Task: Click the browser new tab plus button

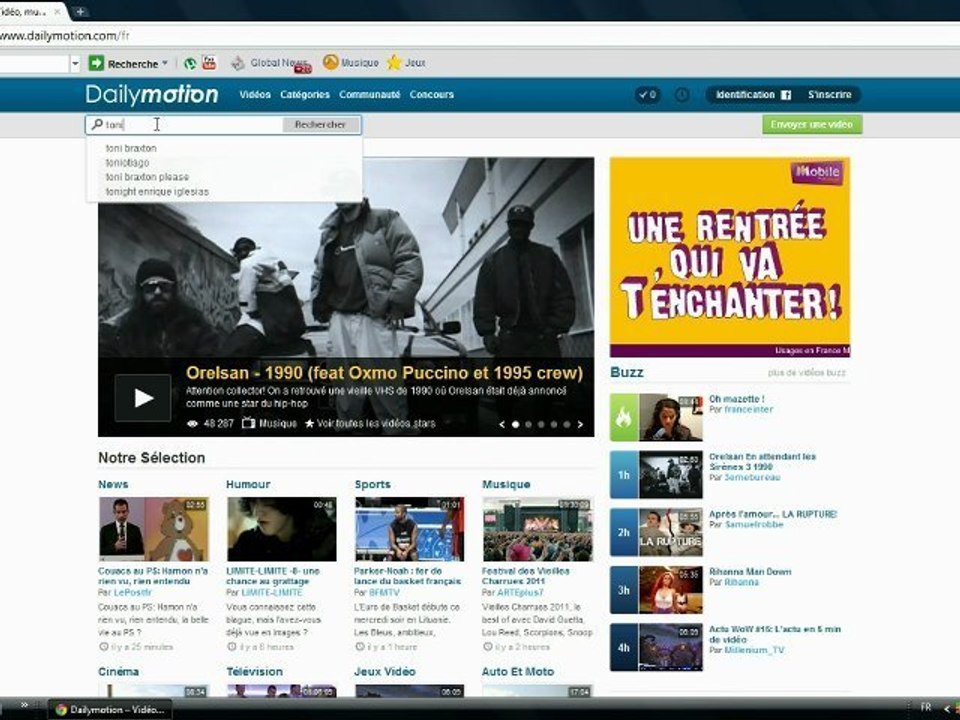Action: [x=80, y=11]
